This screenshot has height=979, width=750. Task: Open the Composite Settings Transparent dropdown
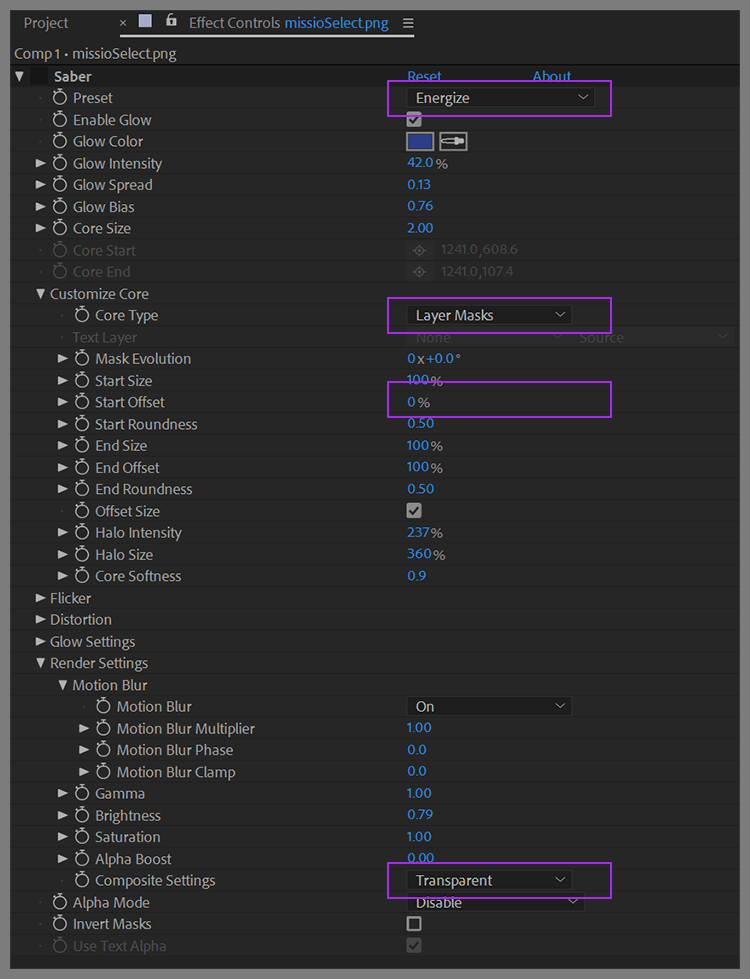(489, 880)
